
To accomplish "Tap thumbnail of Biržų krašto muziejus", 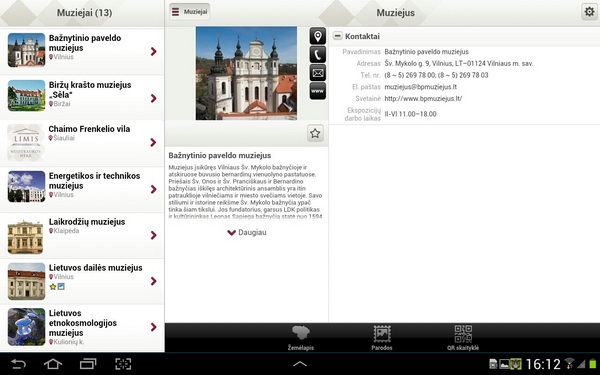I will (26, 96).
